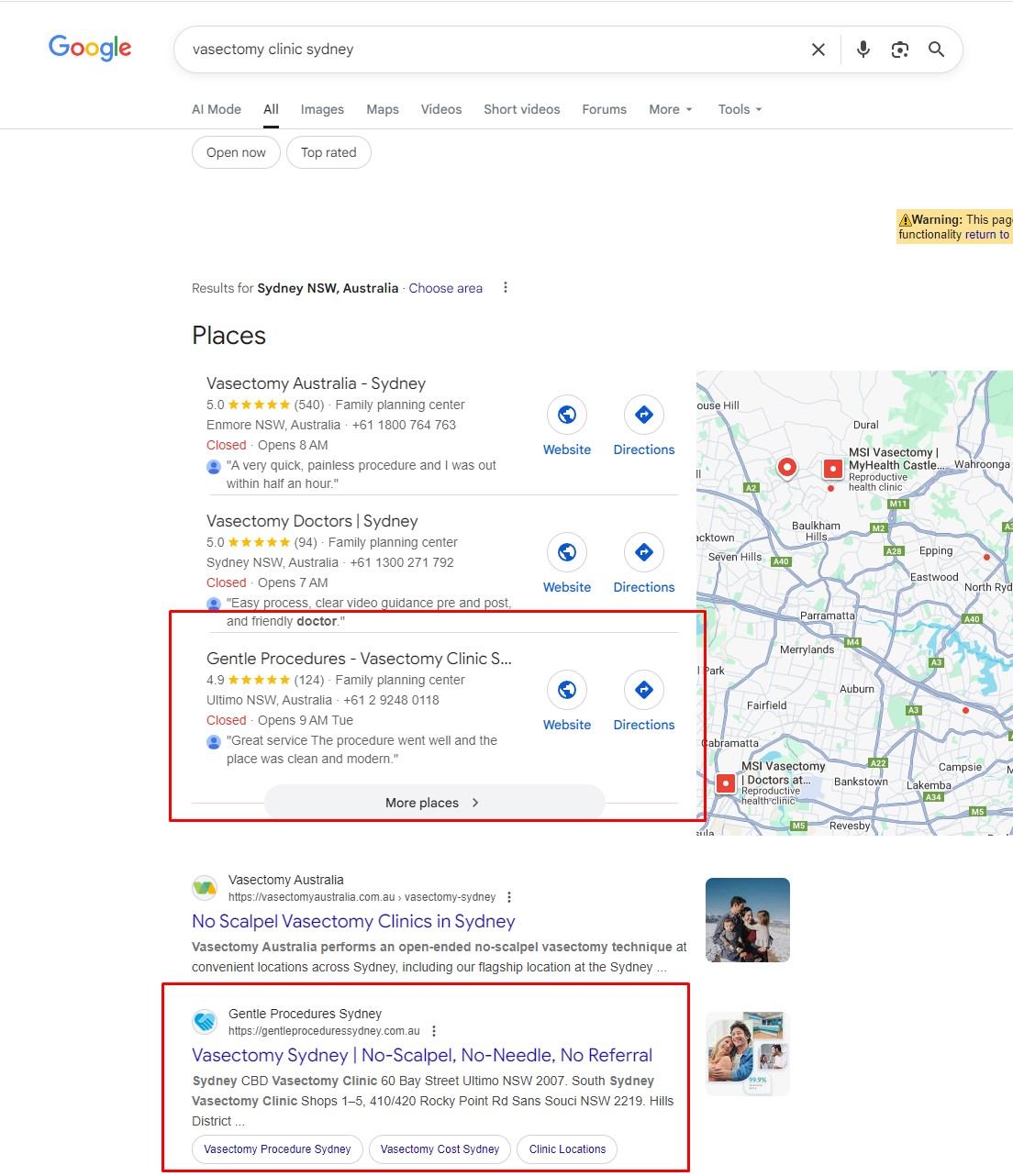Viewport: 1013px width, 1176px height.
Task: Click the red pin on the map
Action: (x=786, y=467)
